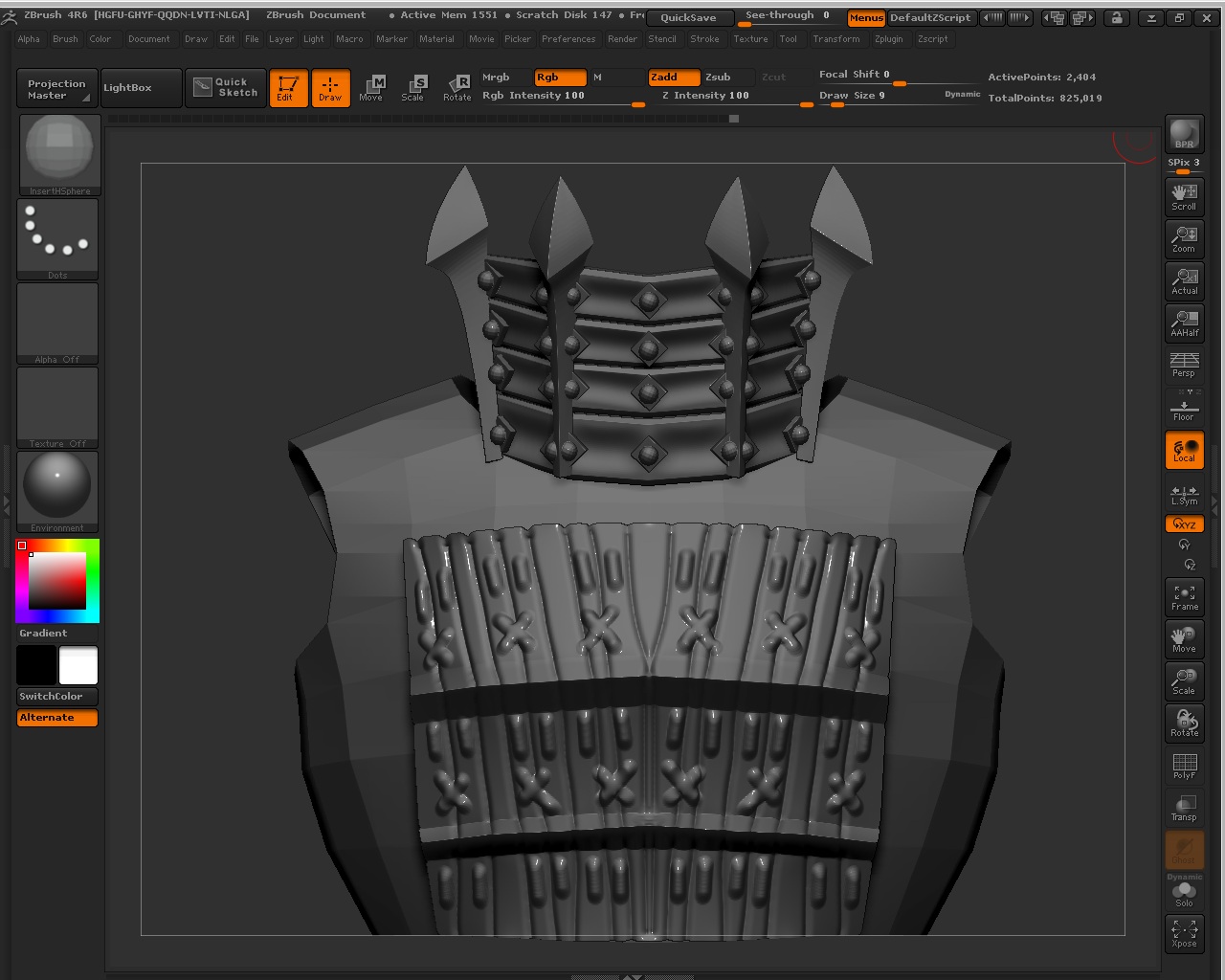Enable Mrgb mode
1225x980 pixels.
(505, 78)
